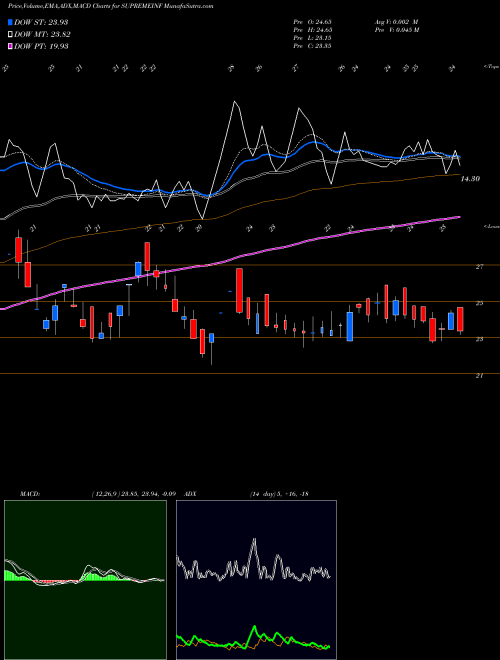This screenshot has width=500, height=660.
Task: Click the 'Pre C: 23.35' value
Action: pyautogui.click(x=312, y=45)
